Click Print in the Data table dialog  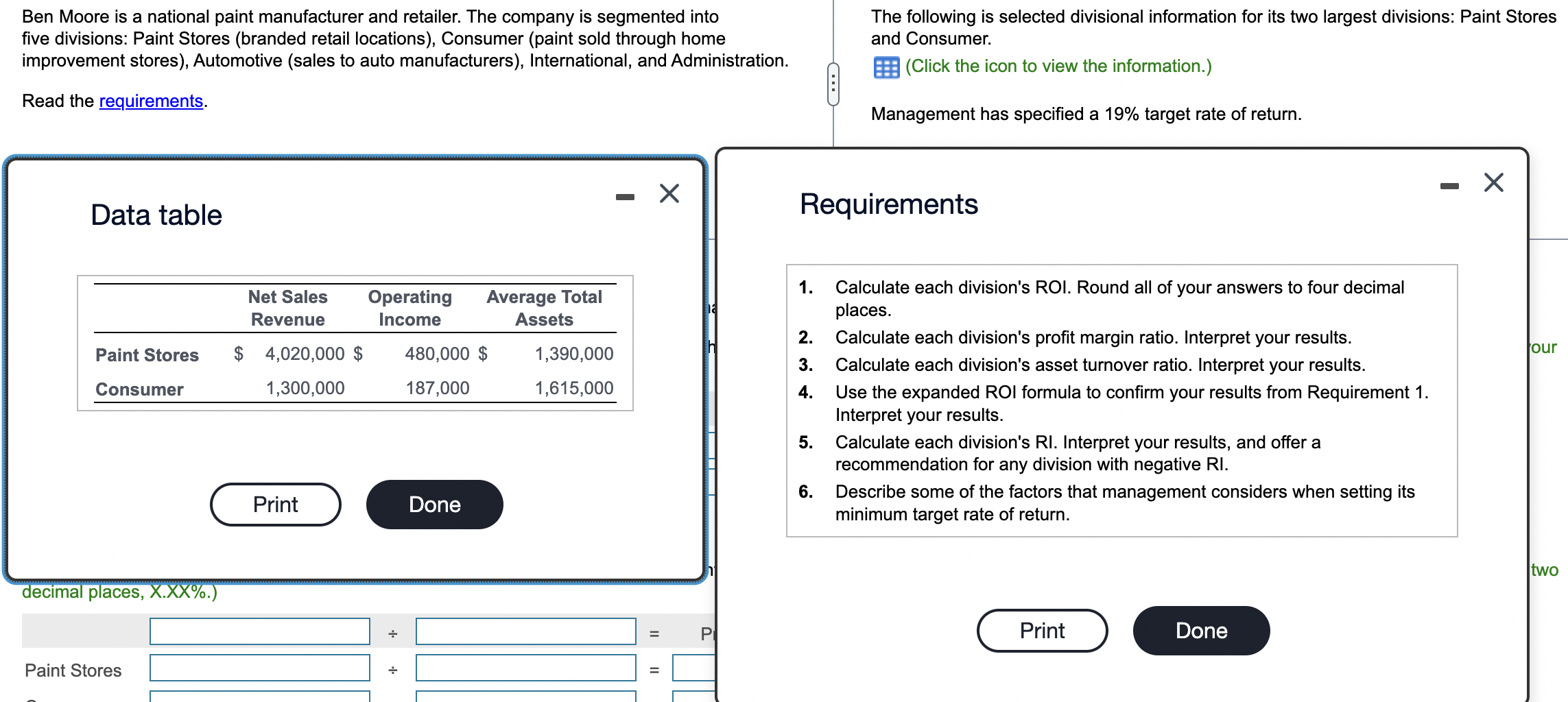[274, 504]
